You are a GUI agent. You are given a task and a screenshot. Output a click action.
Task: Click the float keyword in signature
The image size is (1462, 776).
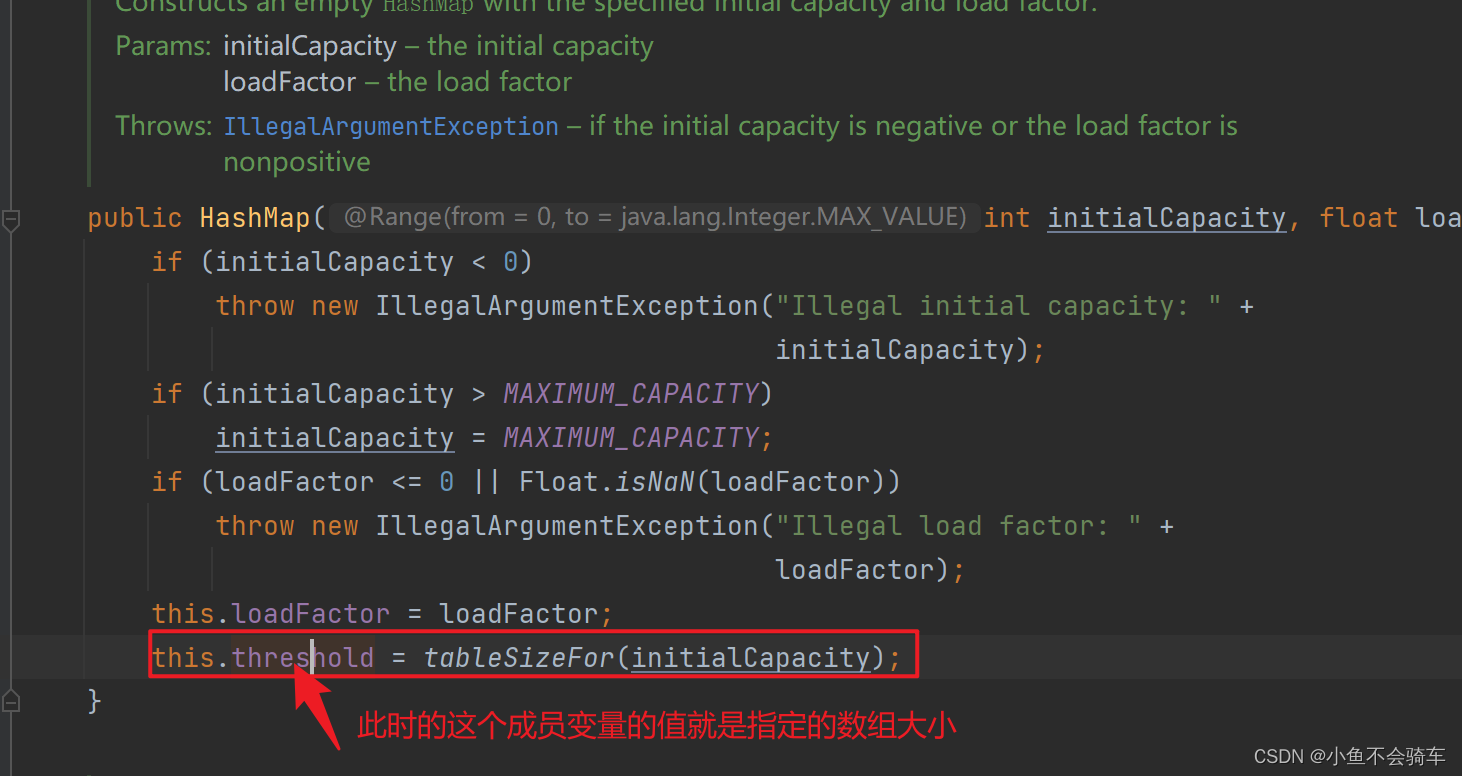[1359, 218]
